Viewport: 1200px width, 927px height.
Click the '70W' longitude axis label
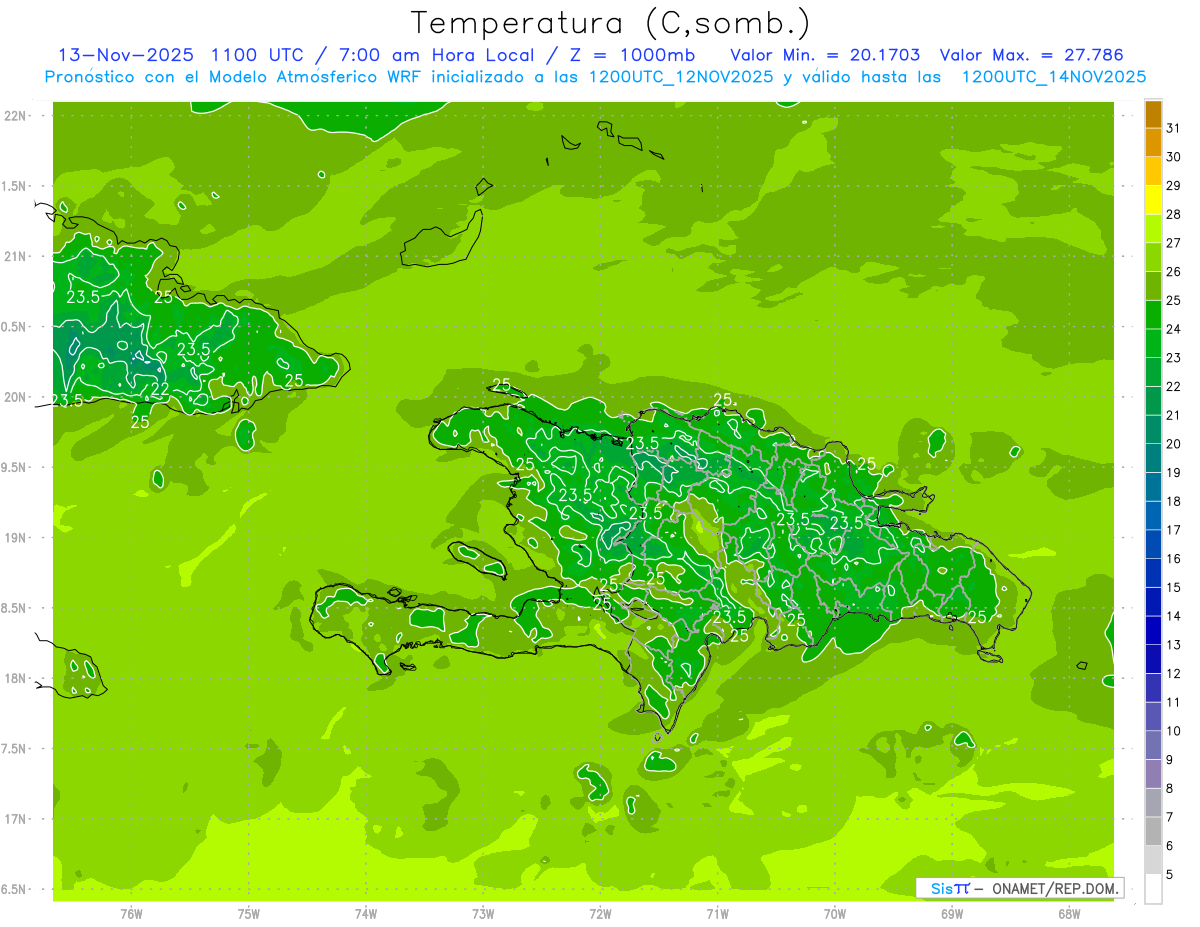click(x=835, y=914)
